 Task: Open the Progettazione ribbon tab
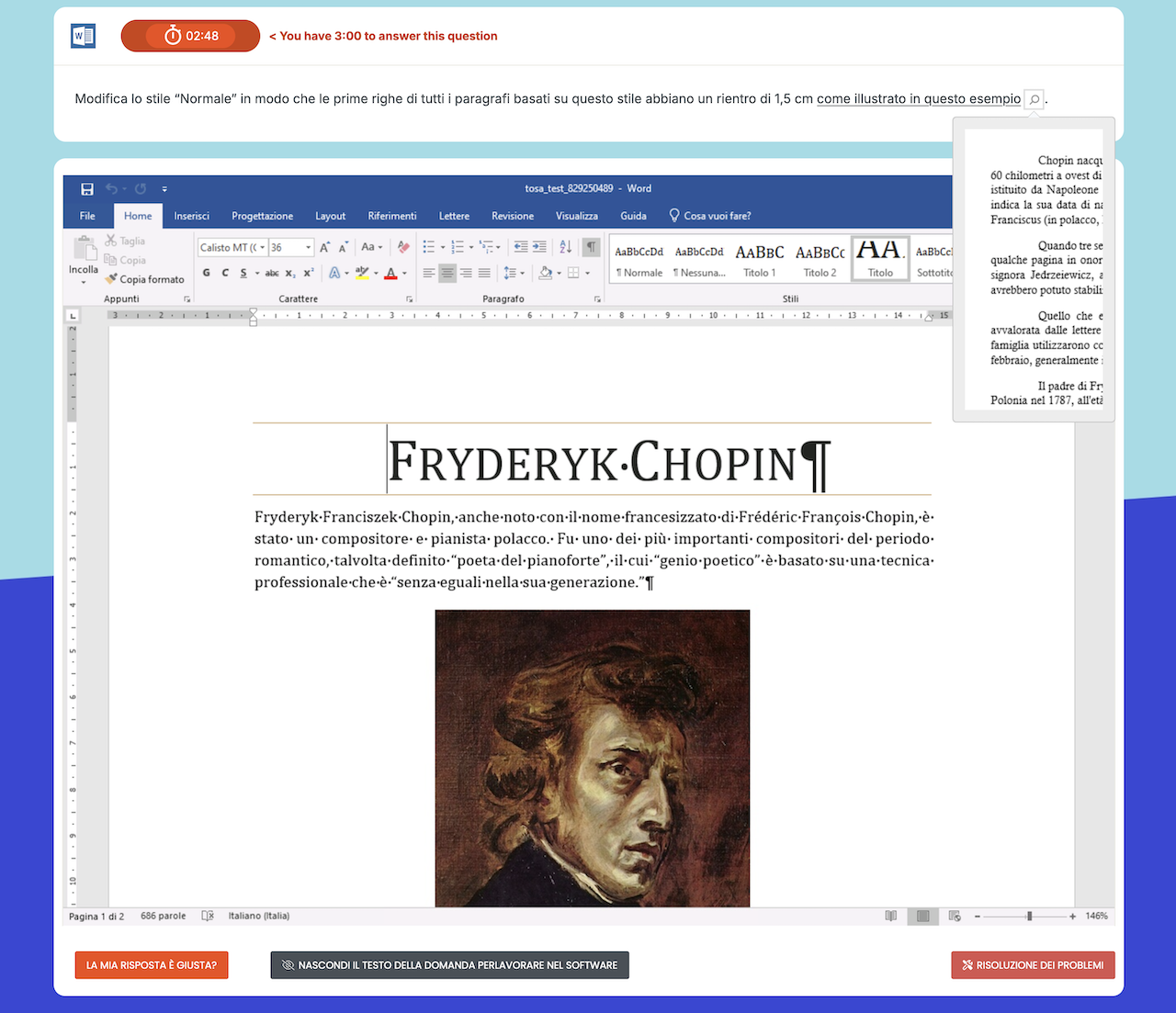pos(262,216)
